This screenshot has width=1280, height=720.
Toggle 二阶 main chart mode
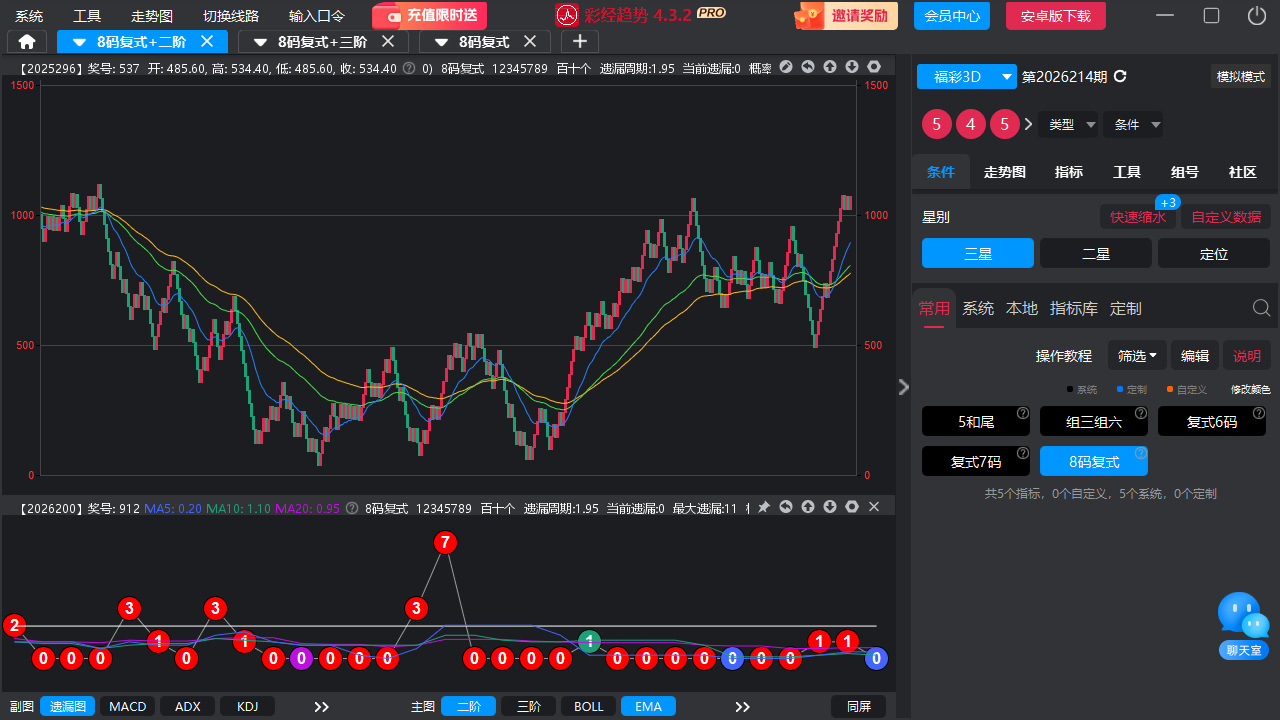coord(468,707)
